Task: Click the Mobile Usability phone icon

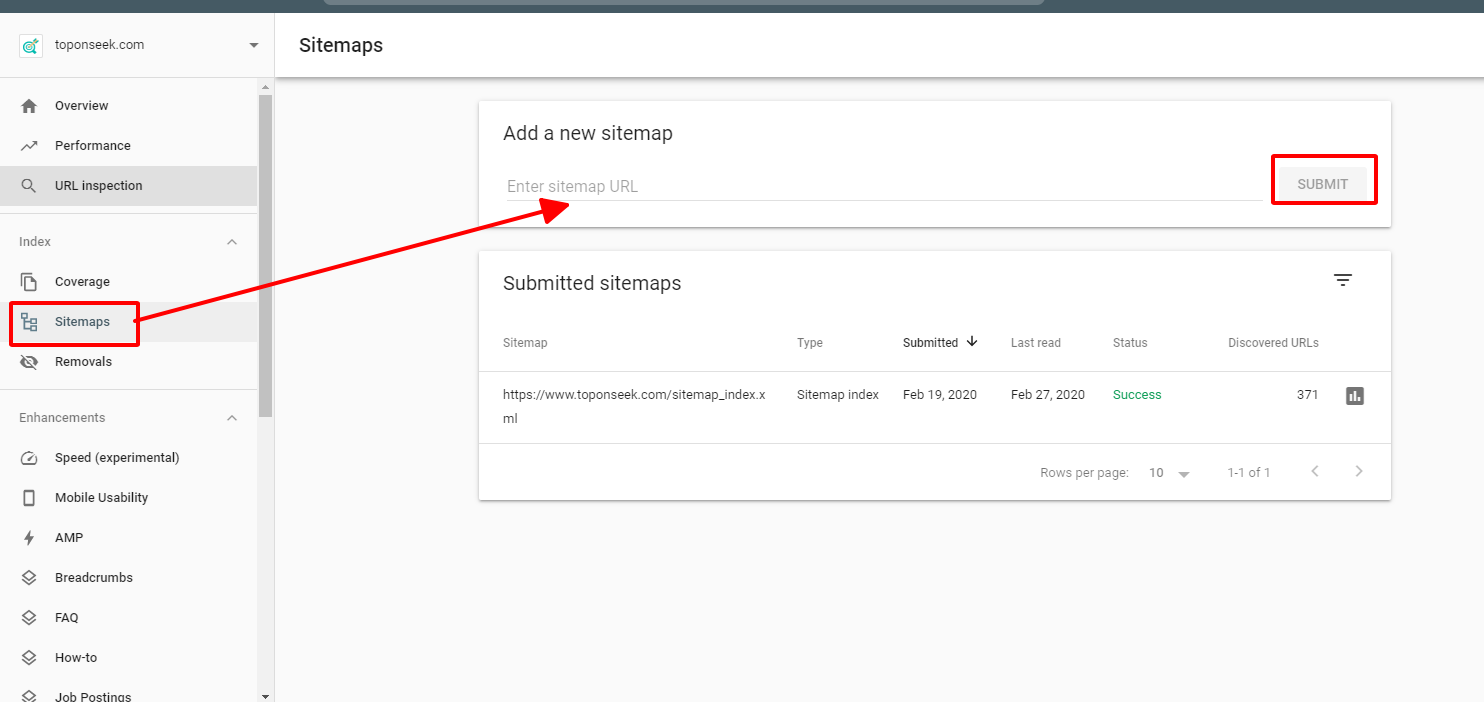Action: pos(29,498)
